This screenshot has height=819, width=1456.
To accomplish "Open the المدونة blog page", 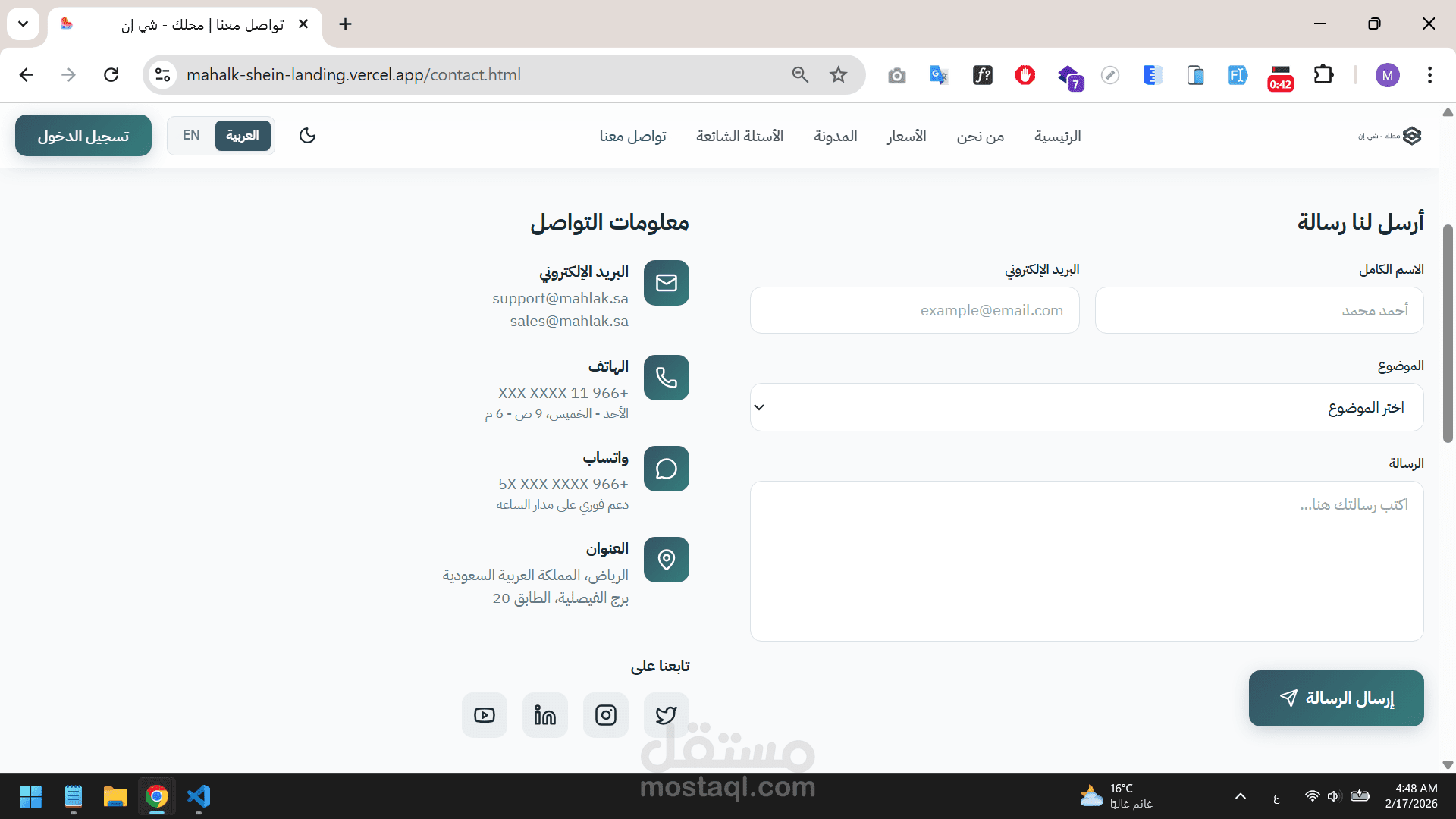I will coord(835,136).
